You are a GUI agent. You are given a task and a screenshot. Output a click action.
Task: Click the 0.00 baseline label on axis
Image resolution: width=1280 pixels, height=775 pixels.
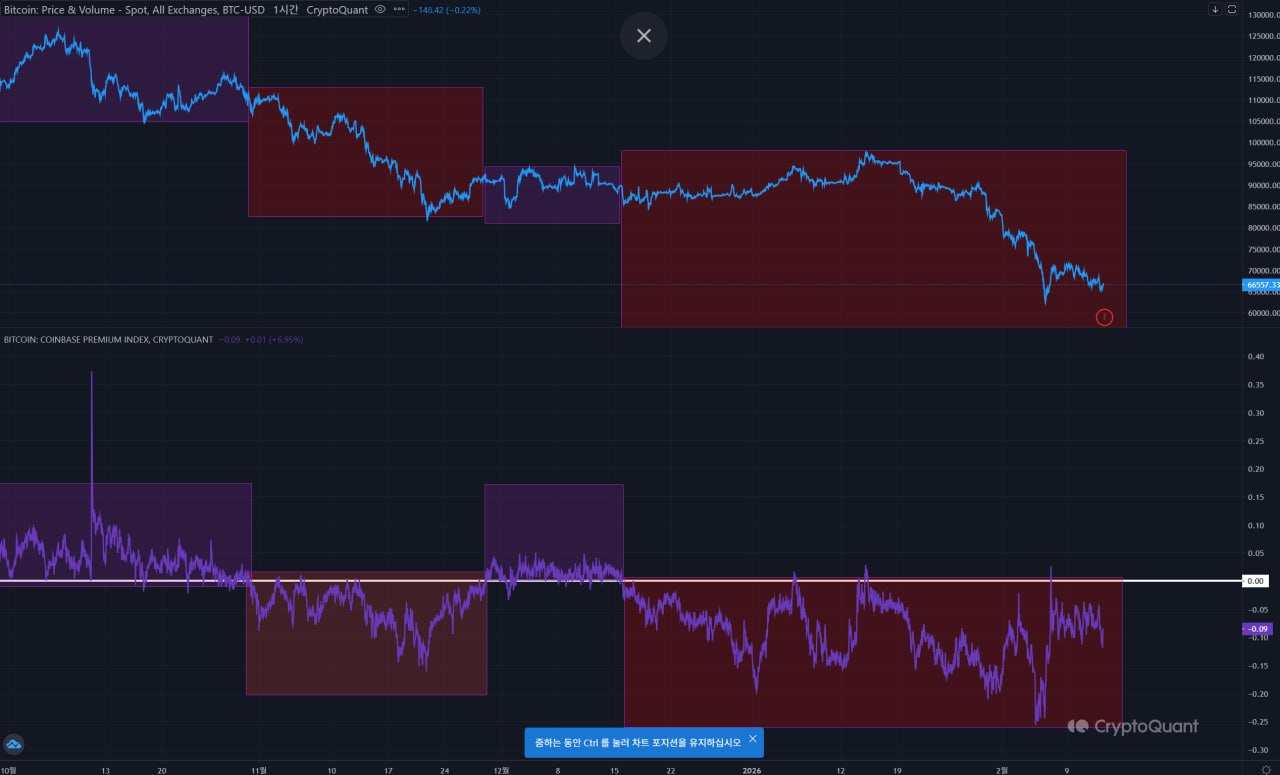tap(1255, 581)
